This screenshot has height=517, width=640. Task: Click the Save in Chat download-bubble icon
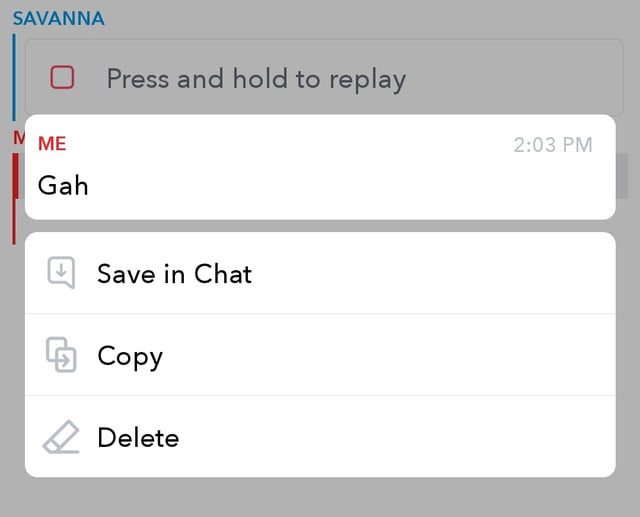pos(62,273)
